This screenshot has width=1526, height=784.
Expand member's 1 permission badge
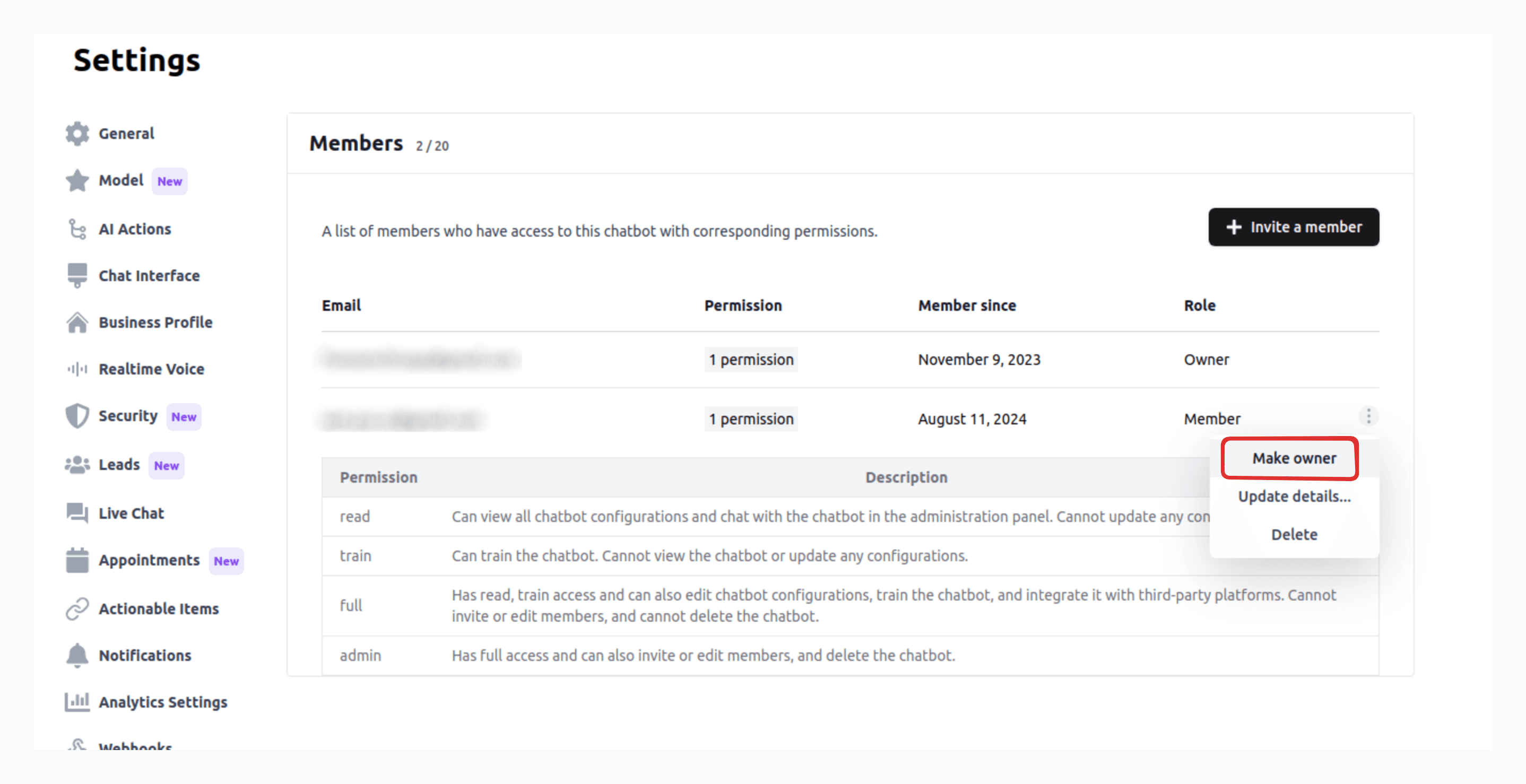click(x=751, y=419)
